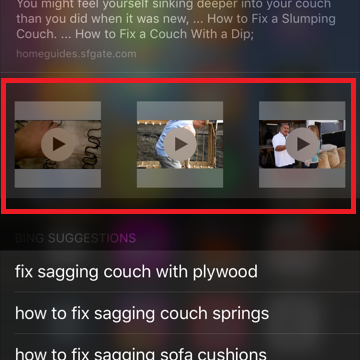Tap the gray bar above the showroom video
360x360 pixels.
302,111
